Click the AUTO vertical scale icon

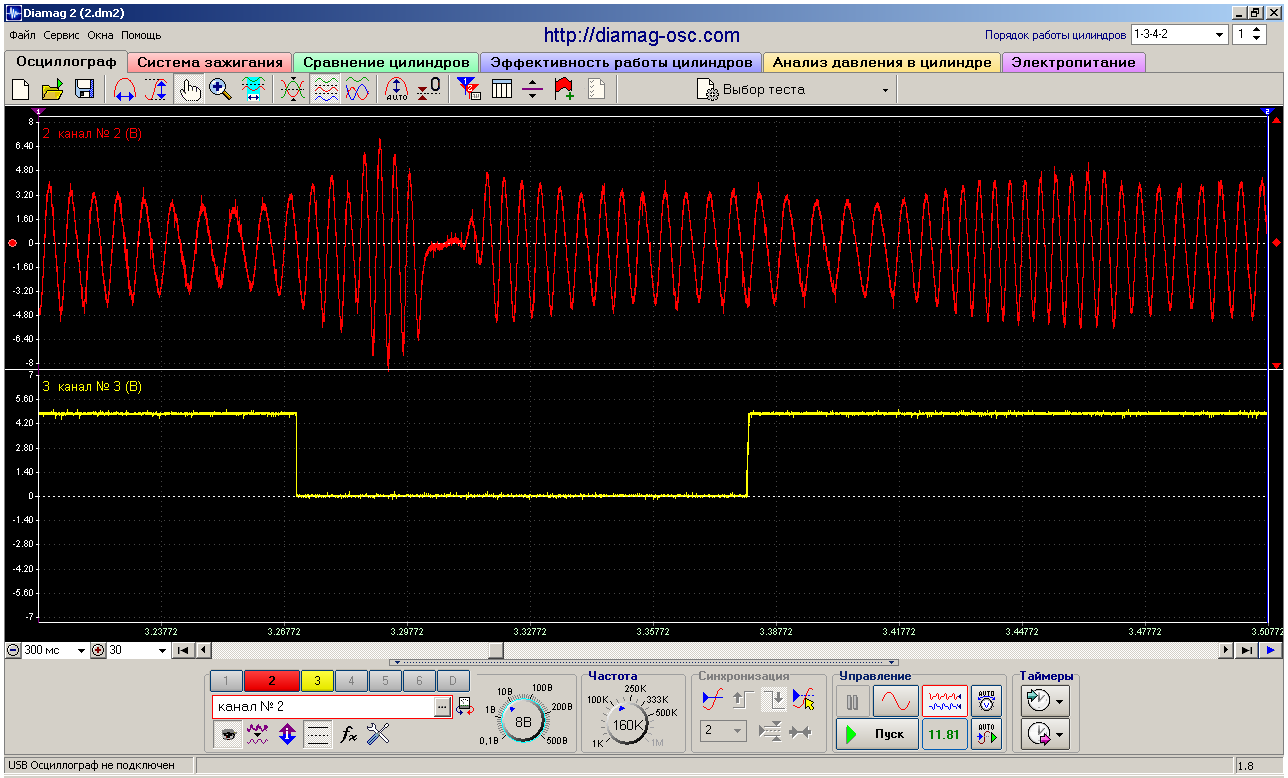396,89
